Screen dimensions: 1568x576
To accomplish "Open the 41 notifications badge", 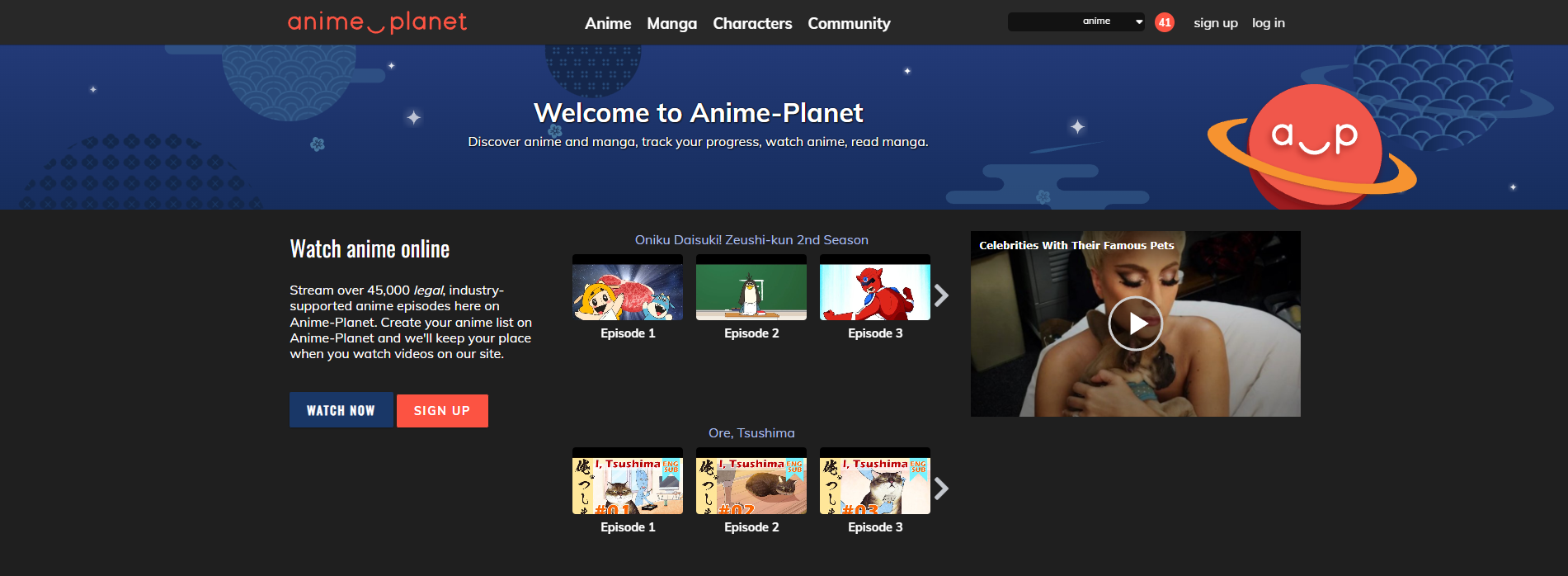I will pyautogui.click(x=1165, y=22).
